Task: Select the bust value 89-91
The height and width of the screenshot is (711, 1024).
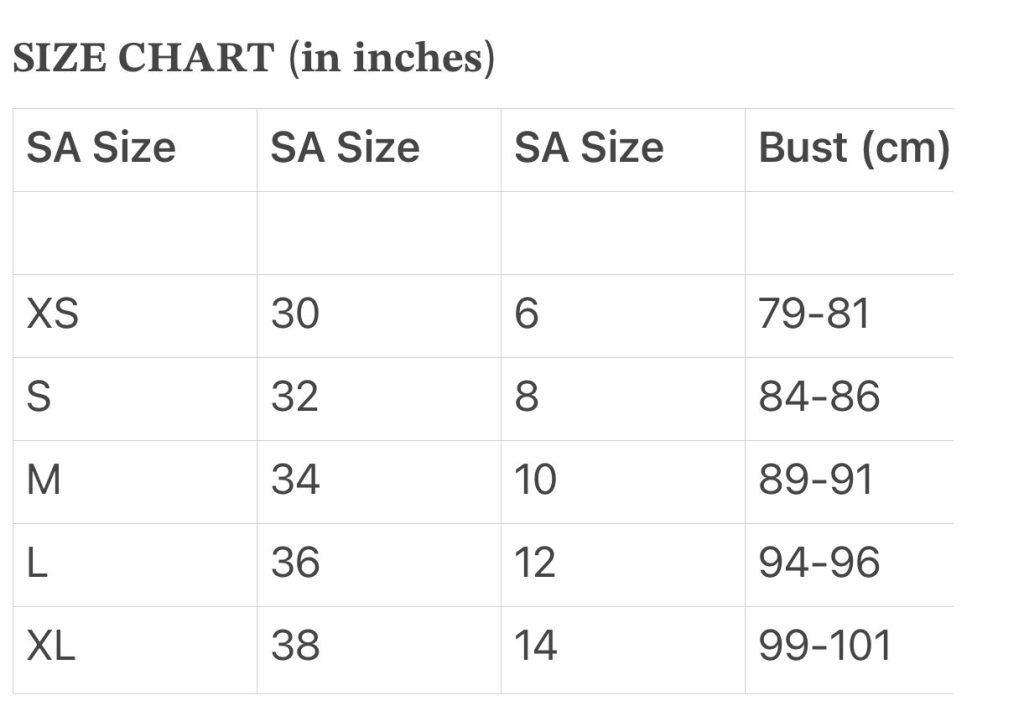Action: (x=816, y=480)
